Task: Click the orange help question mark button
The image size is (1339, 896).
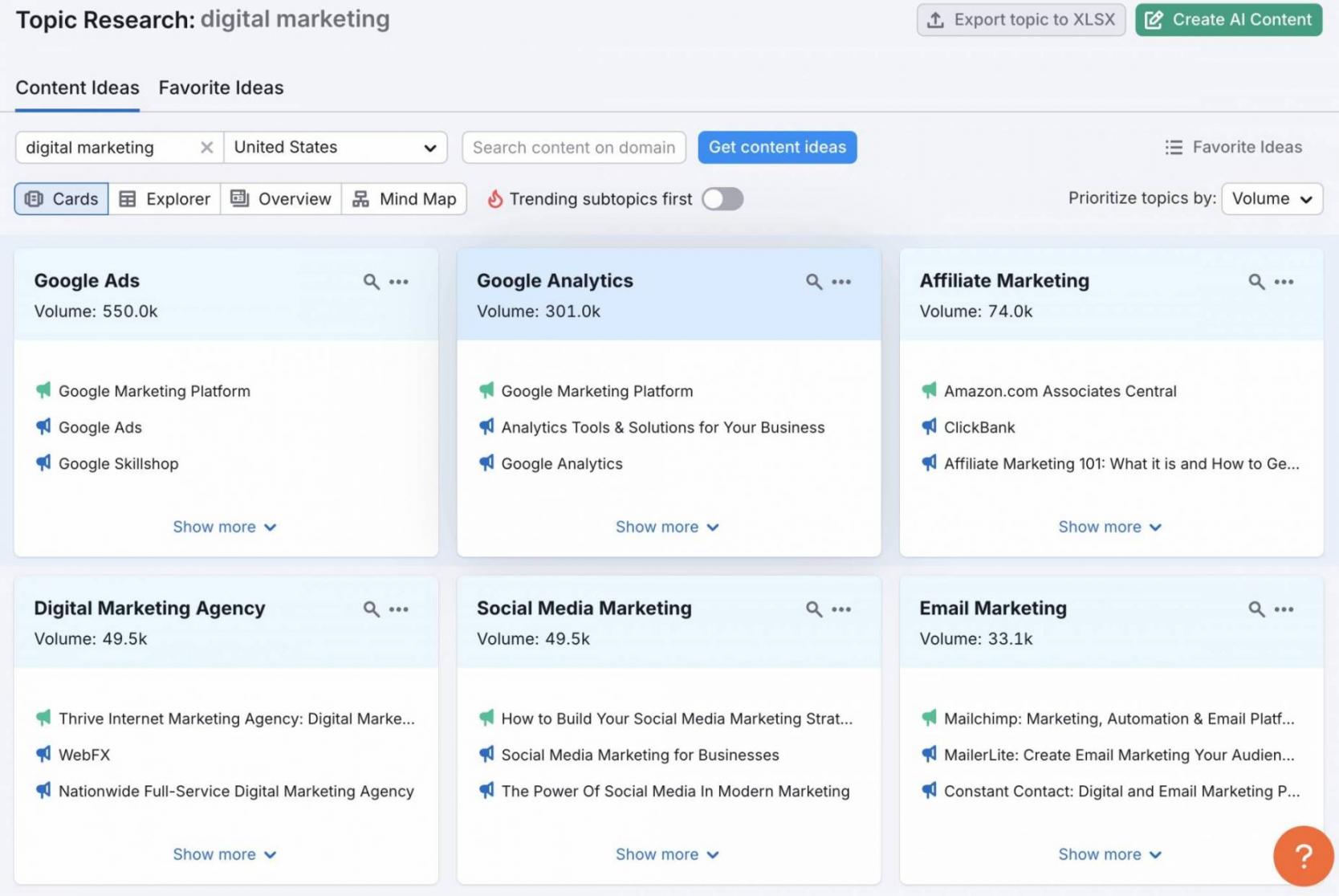Action: [1303, 856]
